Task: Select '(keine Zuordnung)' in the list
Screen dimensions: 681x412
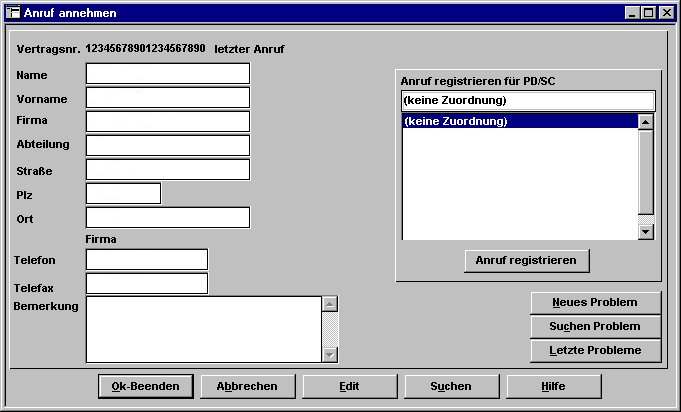Action: (x=519, y=121)
